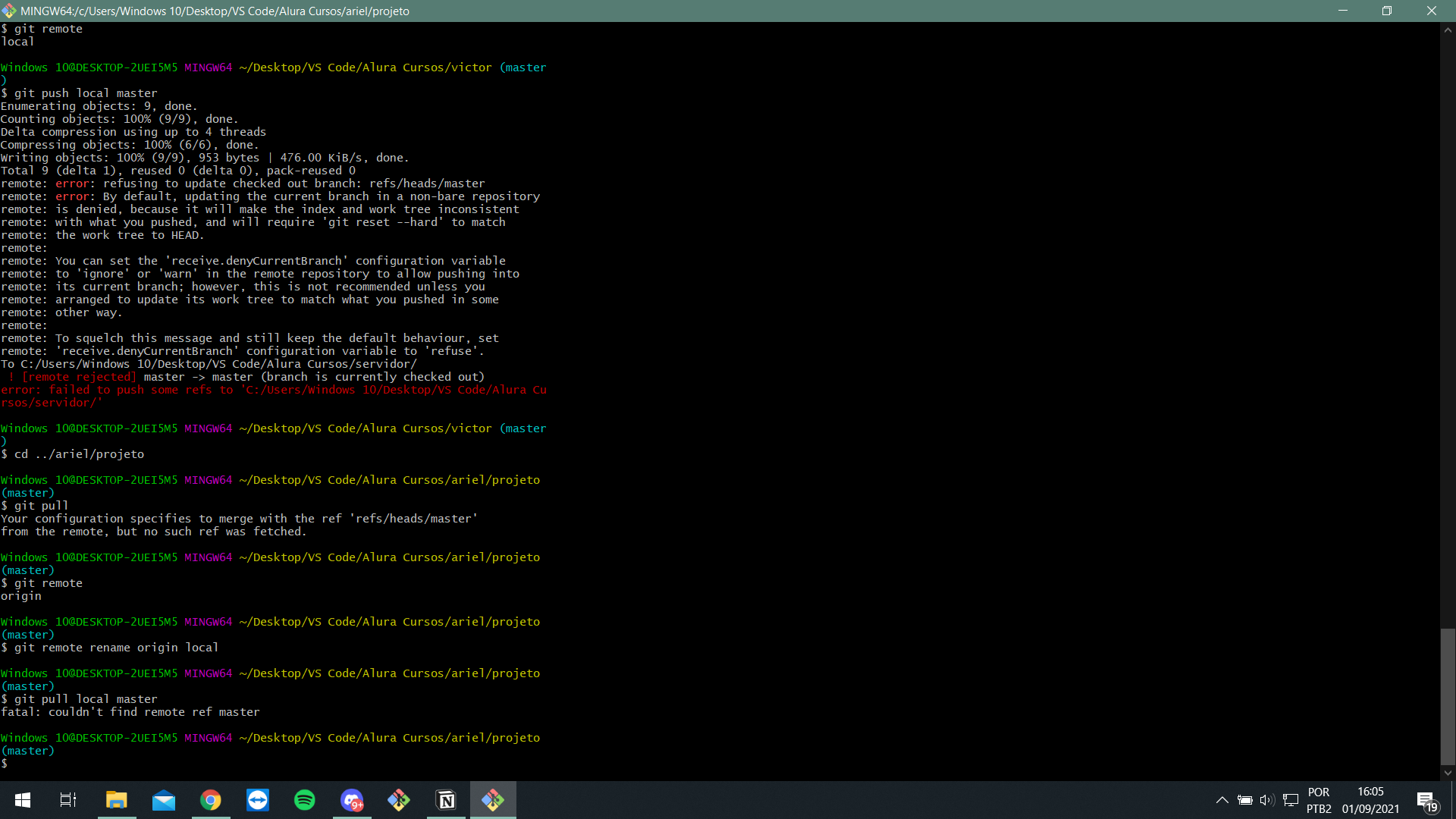This screenshot has height=819, width=1456.
Task: Click the 'Enumerating objects: 9, done.' line
Action: (x=99, y=106)
